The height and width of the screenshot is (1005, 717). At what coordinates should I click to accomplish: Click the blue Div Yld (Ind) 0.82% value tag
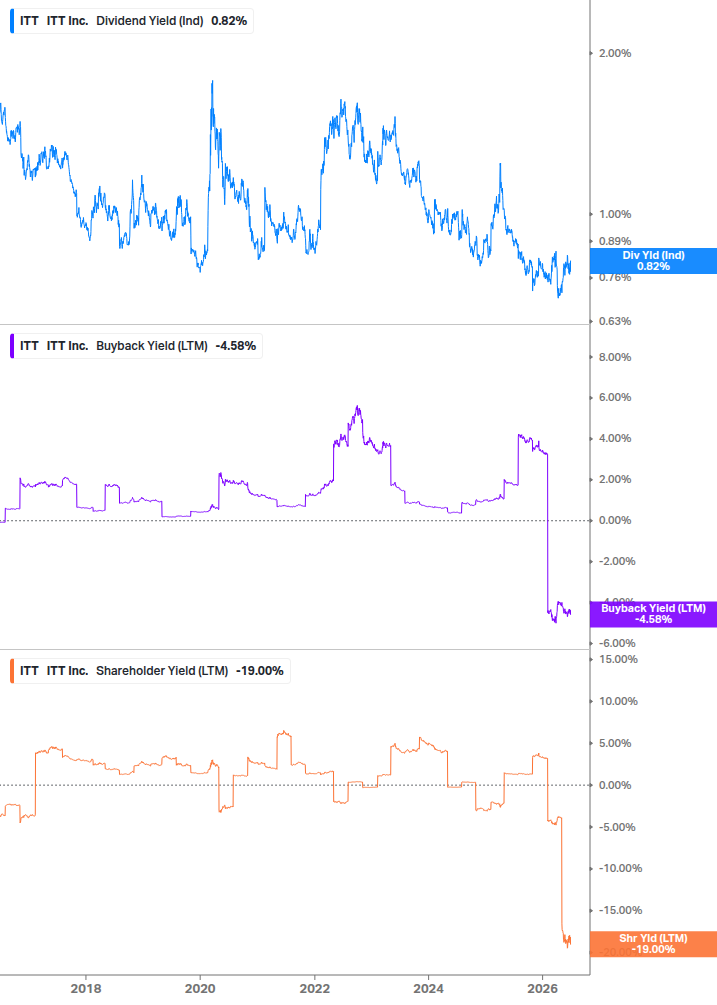click(653, 261)
